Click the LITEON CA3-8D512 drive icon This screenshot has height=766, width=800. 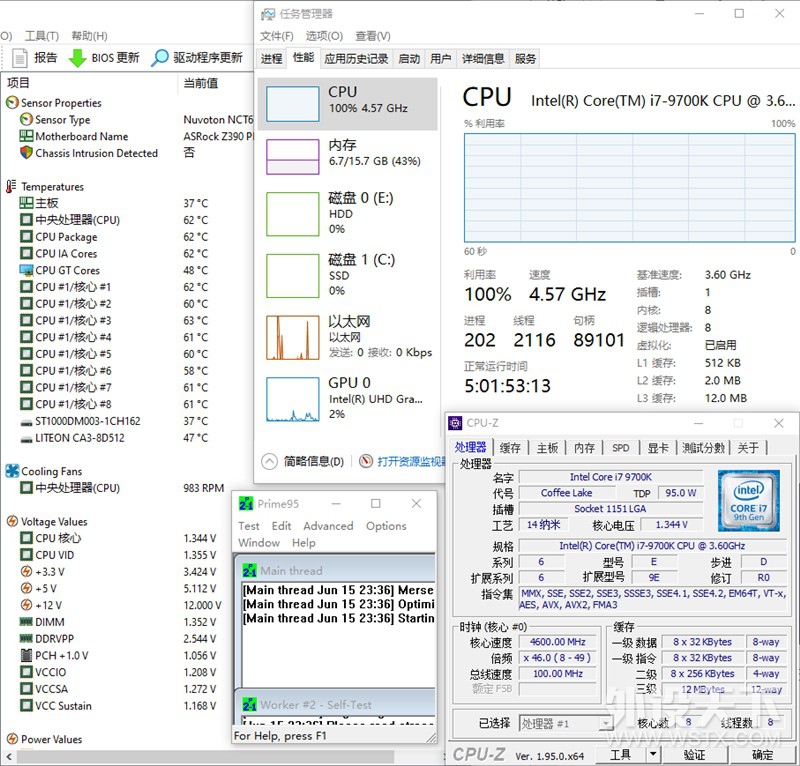26,438
